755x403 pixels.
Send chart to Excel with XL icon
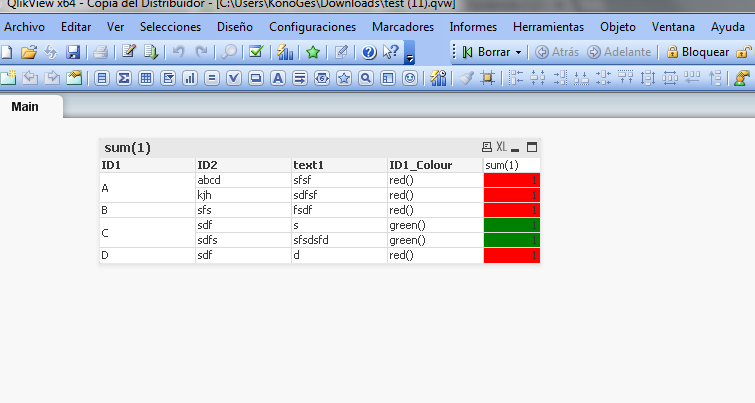tap(501, 147)
